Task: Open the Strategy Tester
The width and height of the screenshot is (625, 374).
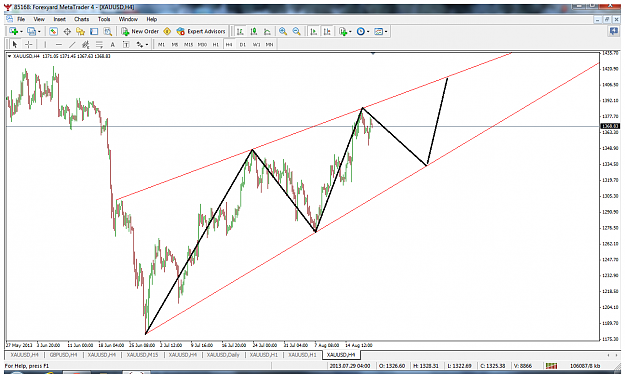Action: tap(108, 31)
